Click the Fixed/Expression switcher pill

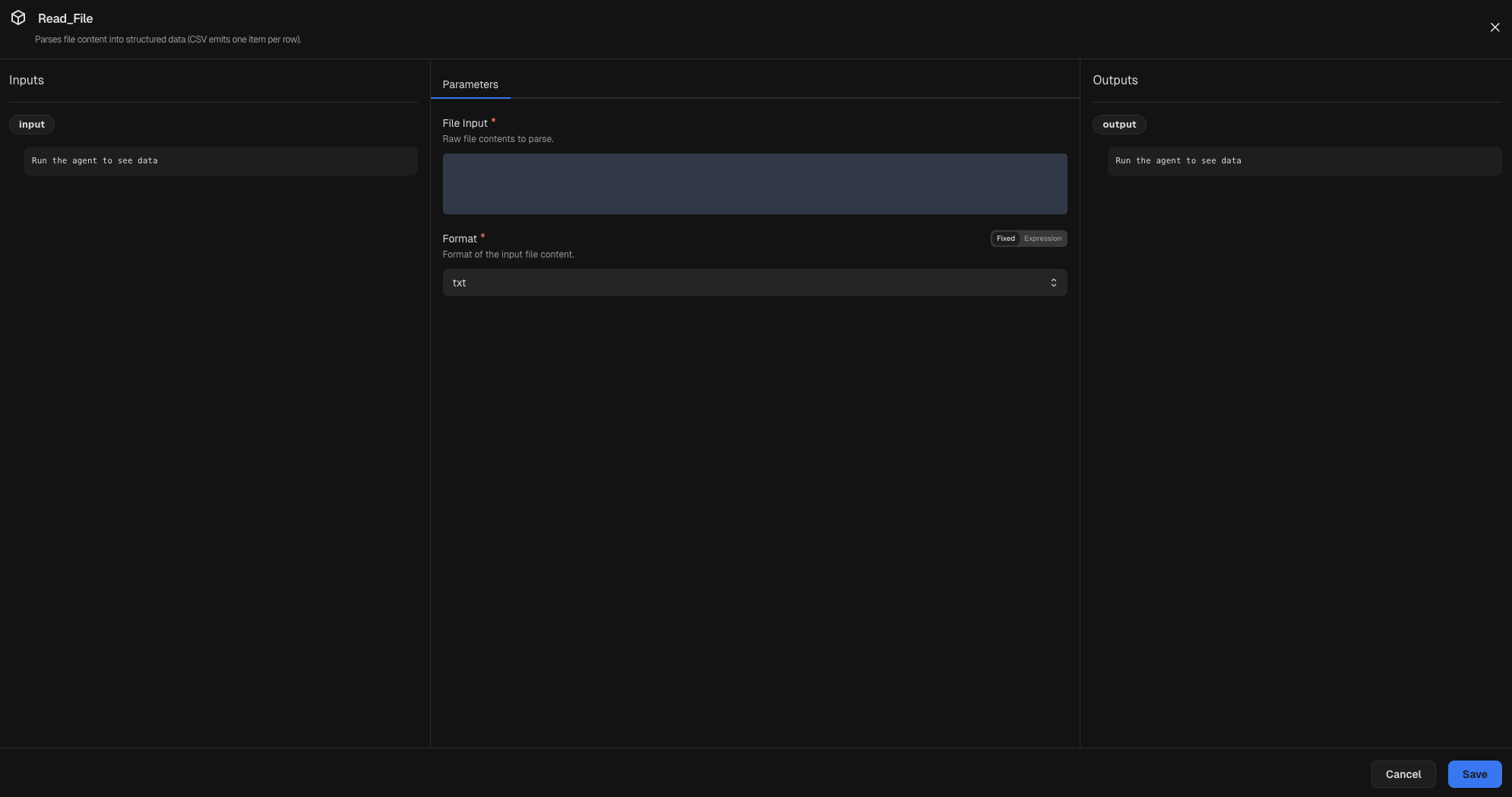point(1028,238)
